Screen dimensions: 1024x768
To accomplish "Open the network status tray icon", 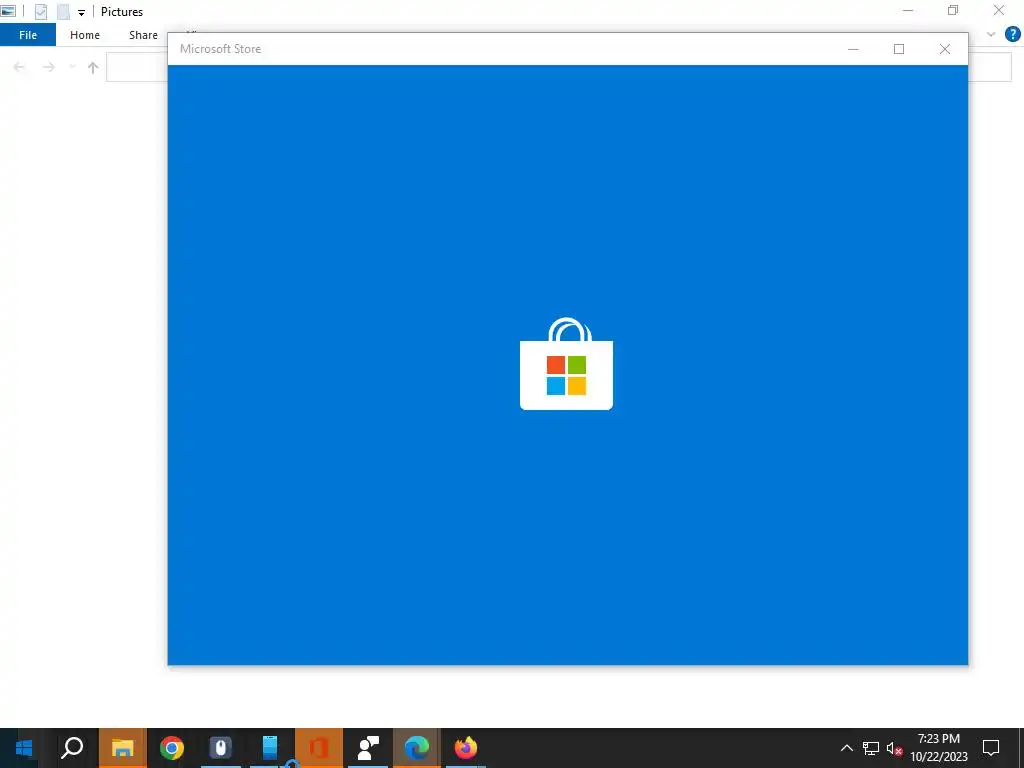I will click(871, 748).
